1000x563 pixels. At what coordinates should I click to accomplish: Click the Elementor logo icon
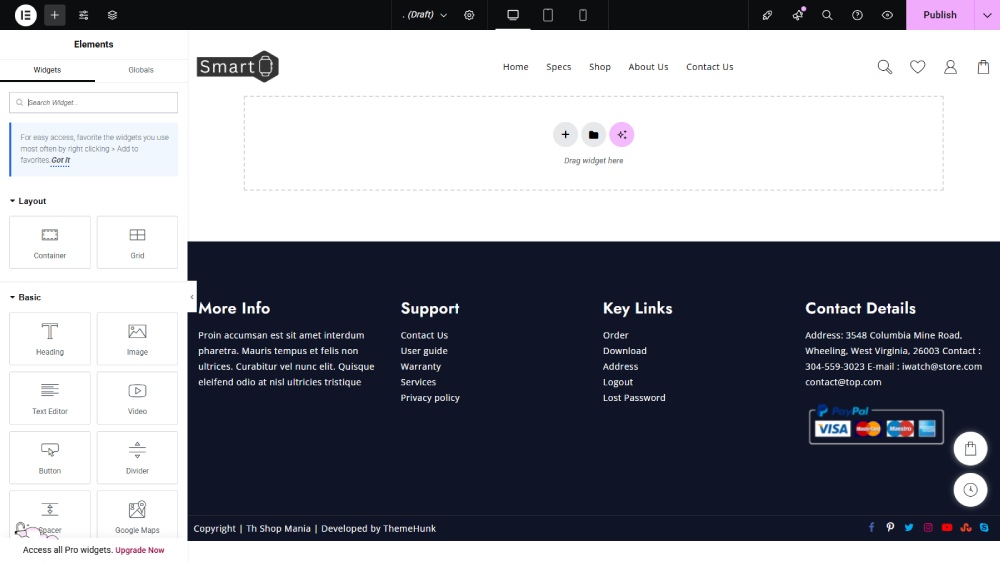coord(26,15)
